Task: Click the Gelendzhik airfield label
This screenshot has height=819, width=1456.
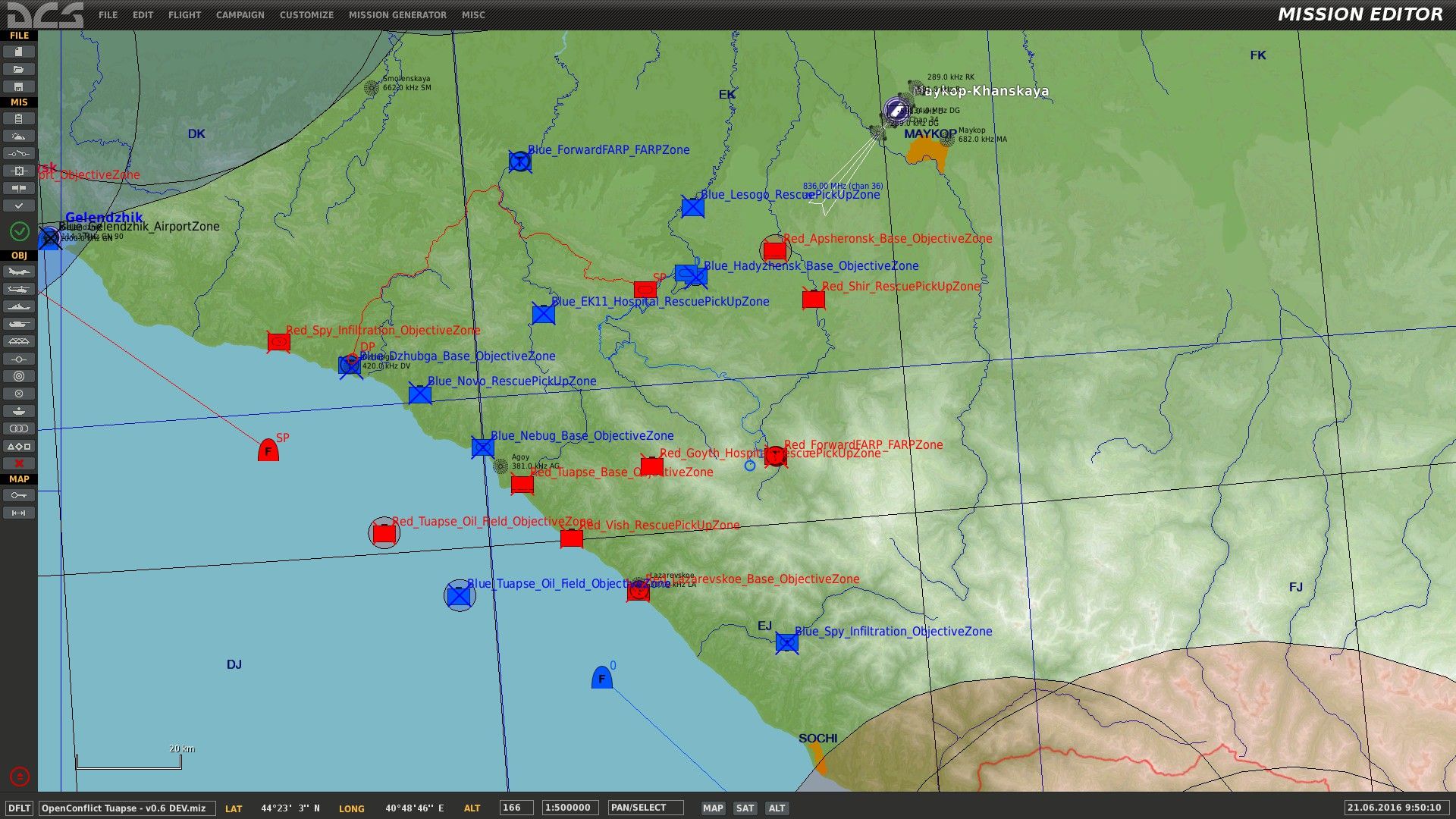Action: pyautogui.click(x=104, y=218)
